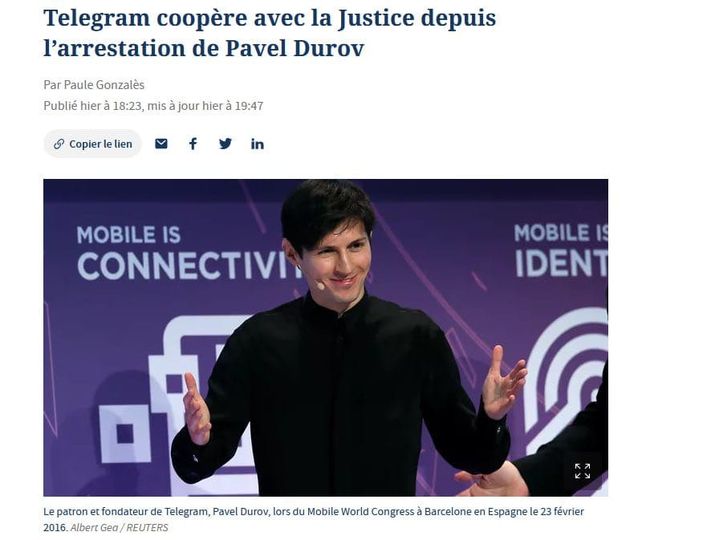Click the white fingerprint graphic in photo
707x540 pixels.
pyautogui.click(x=567, y=379)
